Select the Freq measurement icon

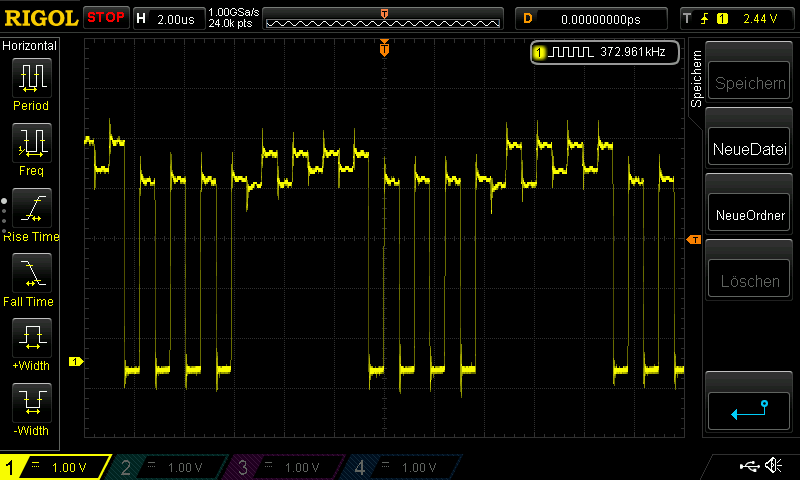click(32, 142)
